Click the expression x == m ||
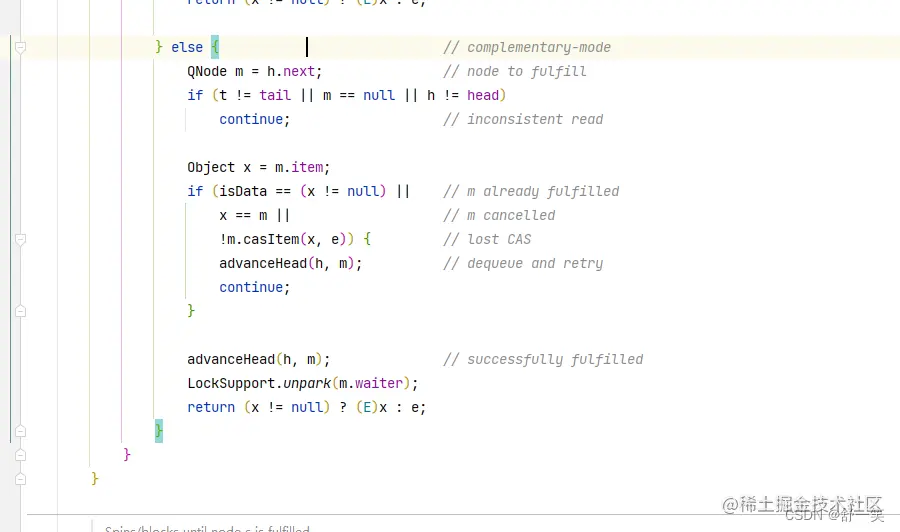This screenshot has width=900, height=532. coord(255,215)
